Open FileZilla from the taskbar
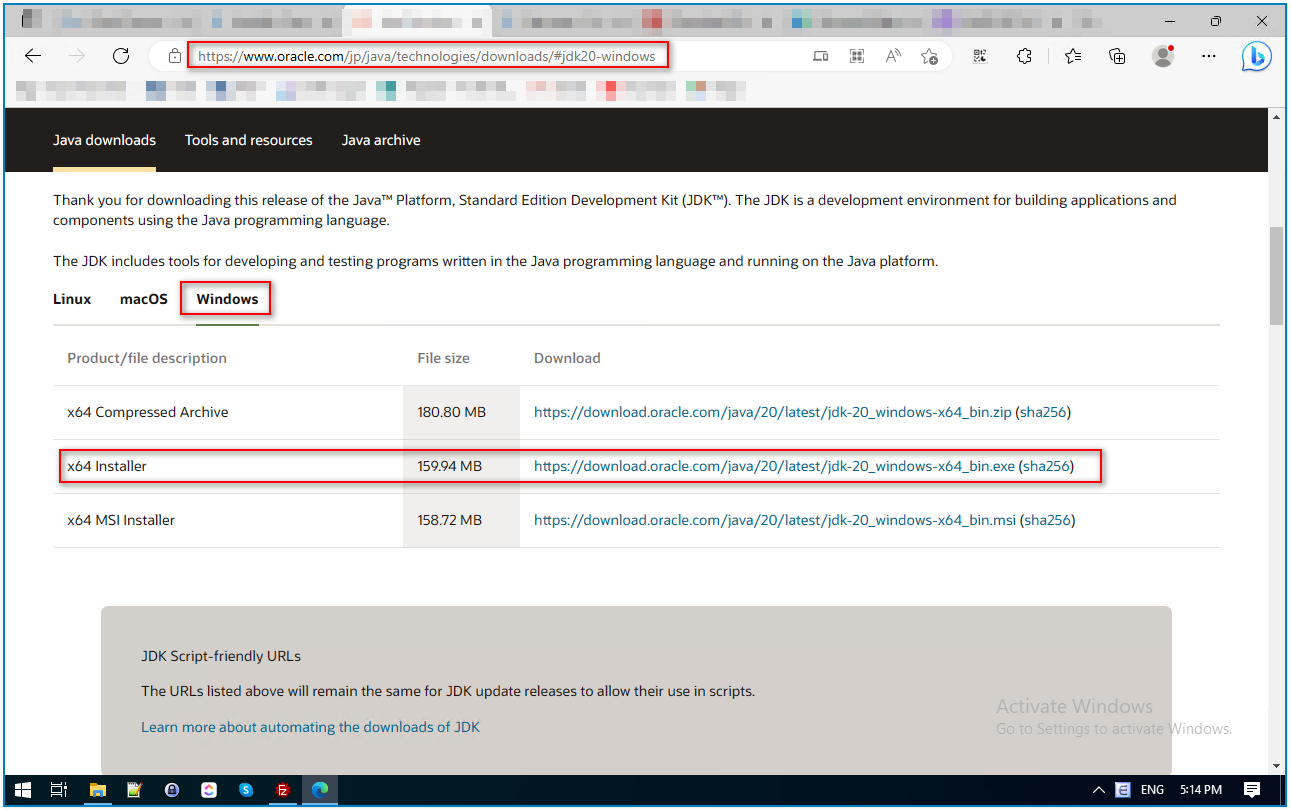Viewport: 1291px width, 811px height. point(283,790)
